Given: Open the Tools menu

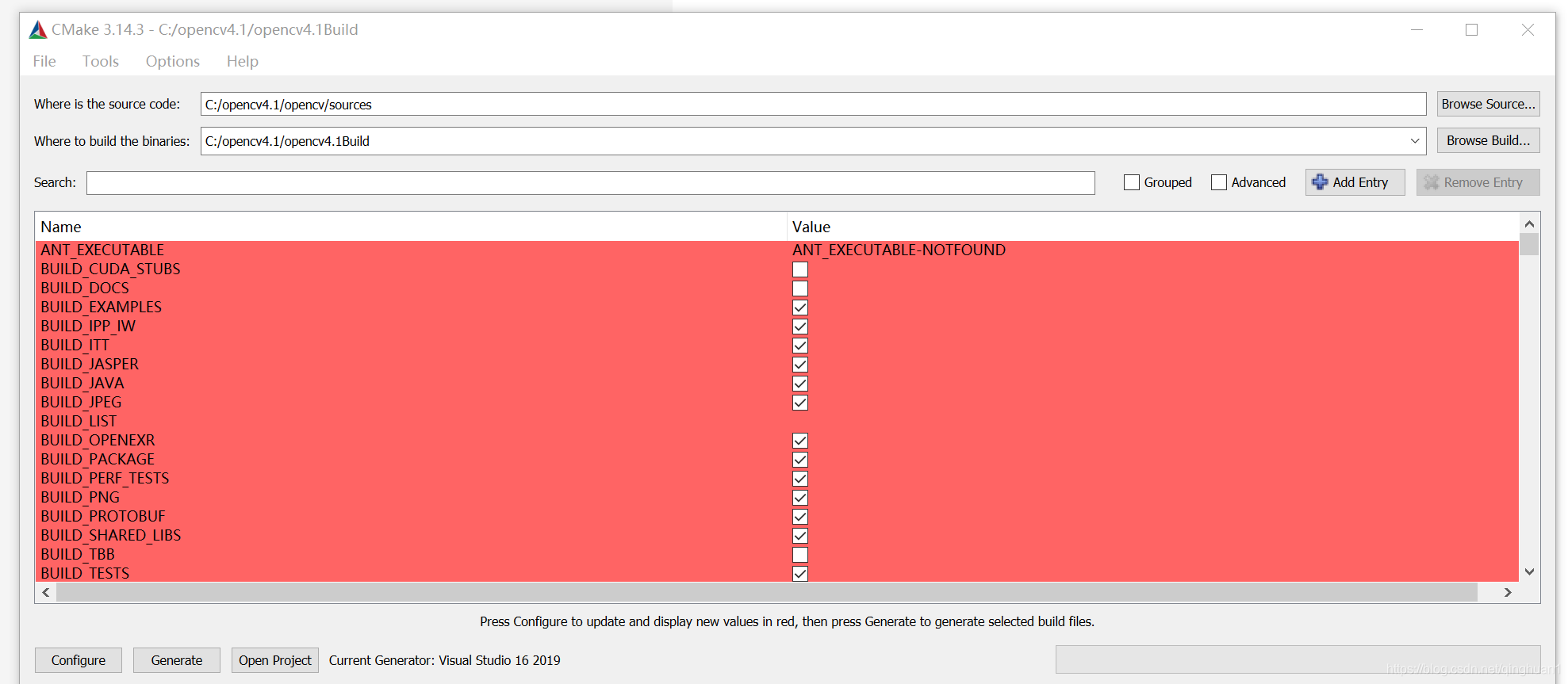Looking at the screenshot, I should coord(101,61).
